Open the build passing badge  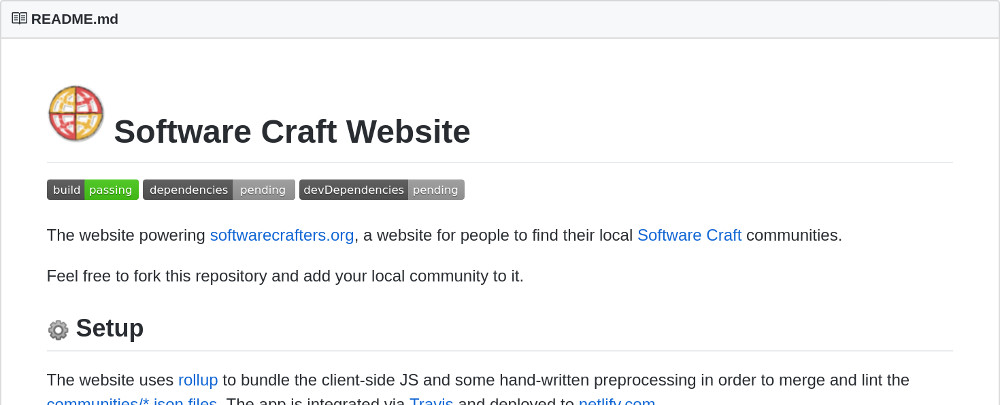pyautogui.click(x=93, y=190)
